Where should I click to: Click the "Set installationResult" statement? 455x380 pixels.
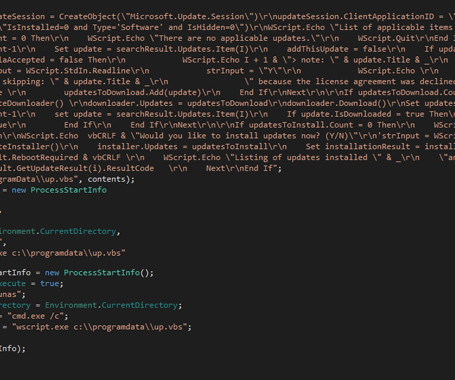[358, 147]
